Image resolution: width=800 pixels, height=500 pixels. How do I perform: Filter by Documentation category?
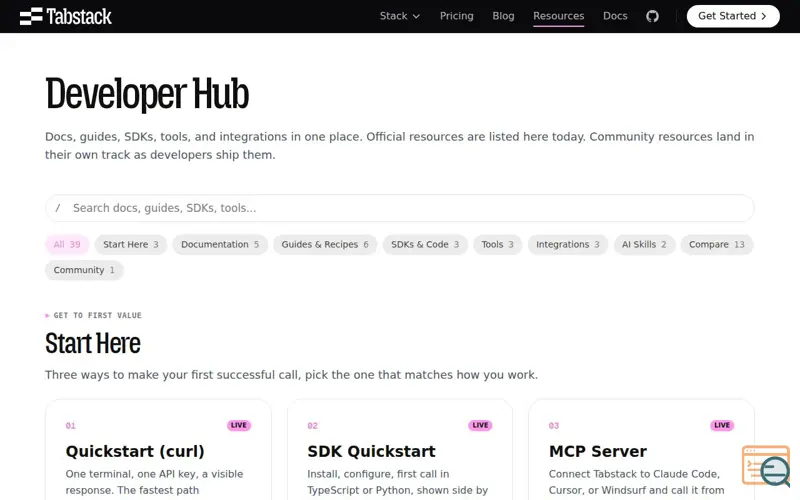[x=220, y=244]
